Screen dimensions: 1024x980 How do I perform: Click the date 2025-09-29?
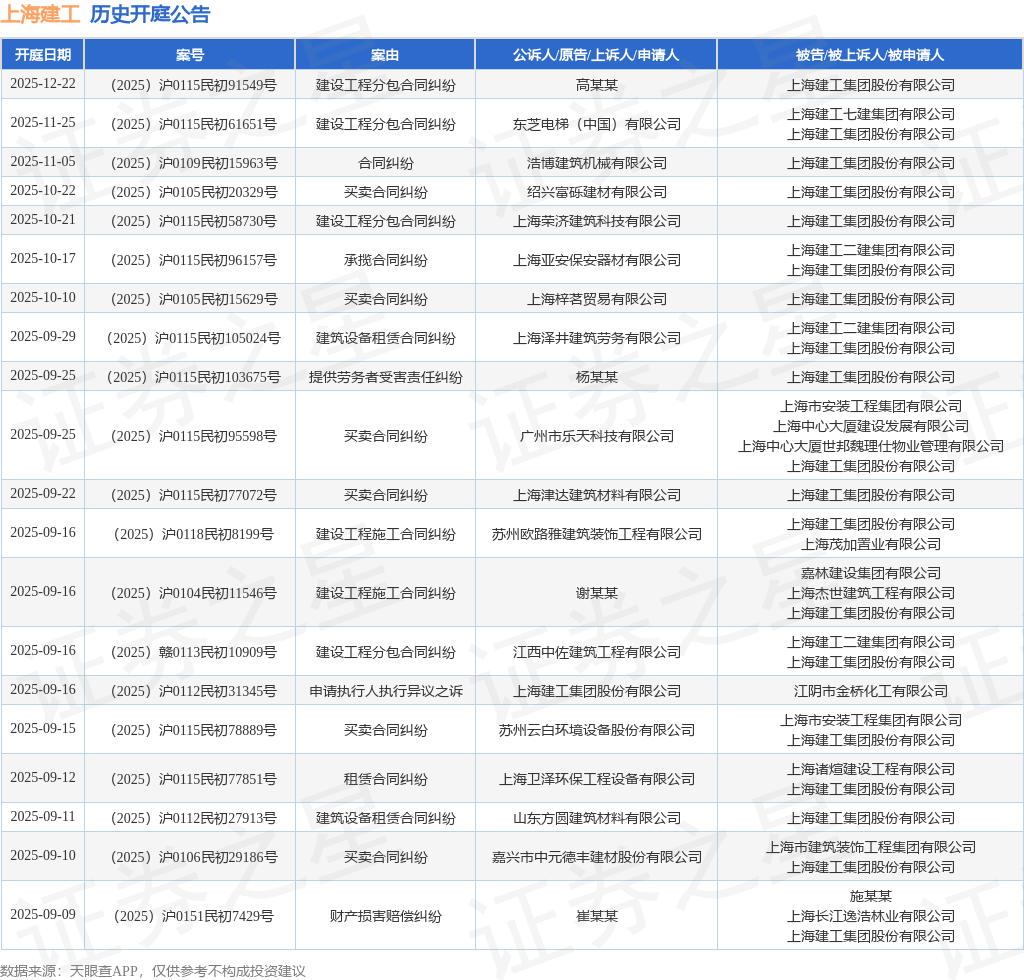pos(43,337)
